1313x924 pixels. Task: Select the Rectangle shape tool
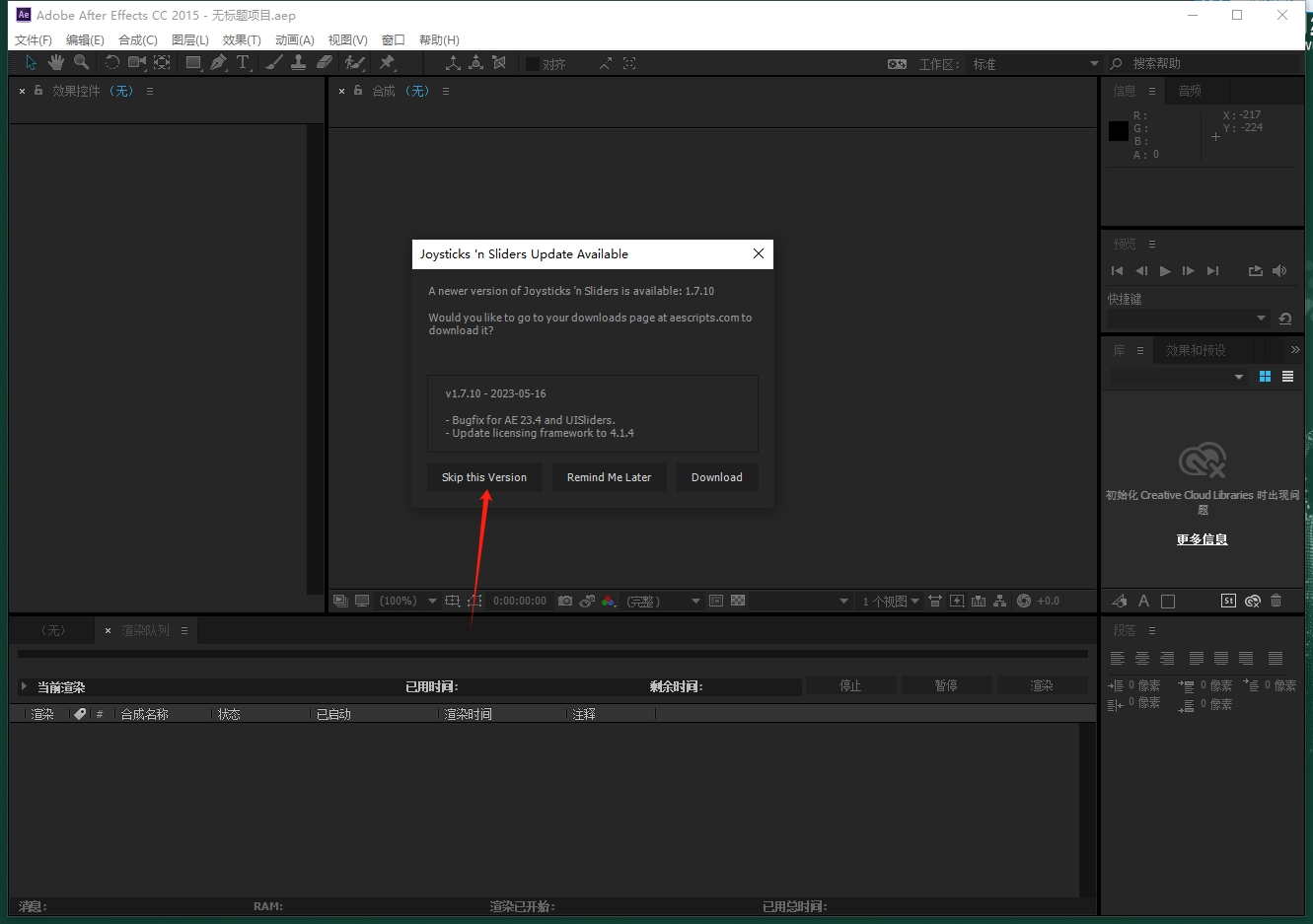(x=193, y=62)
